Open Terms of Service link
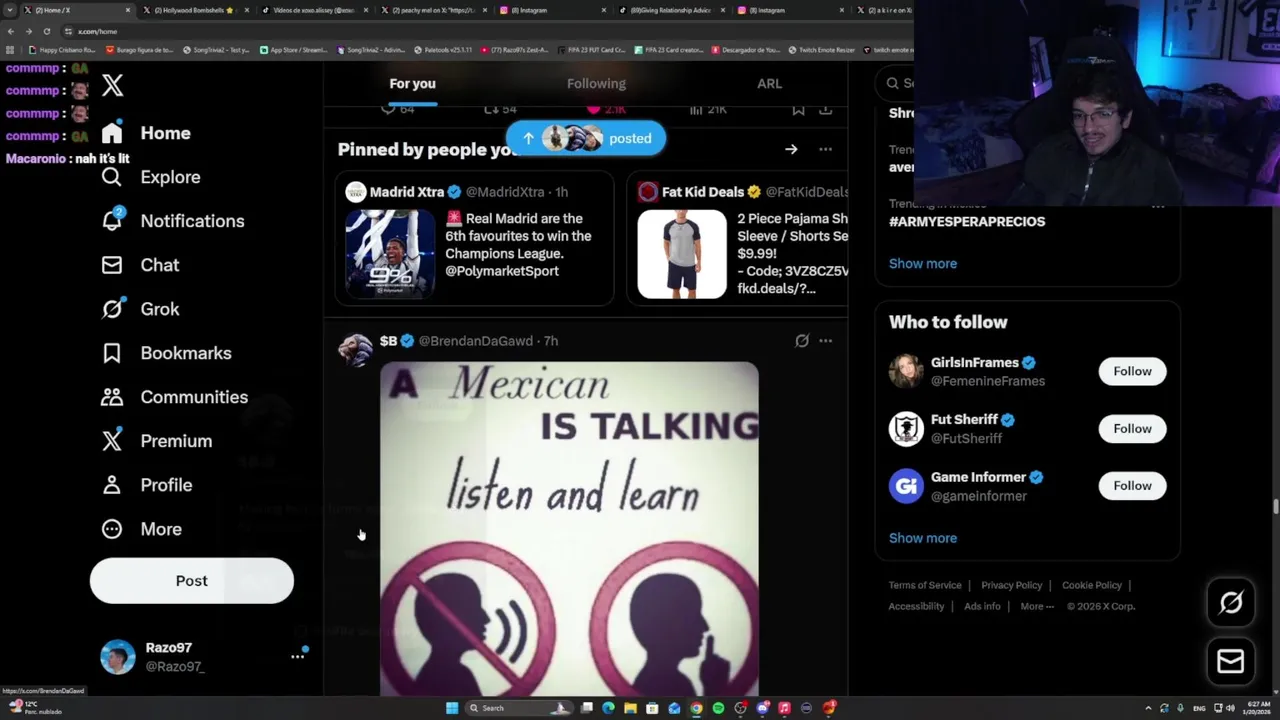The width and height of the screenshot is (1280, 720). click(x=925, y=585)
